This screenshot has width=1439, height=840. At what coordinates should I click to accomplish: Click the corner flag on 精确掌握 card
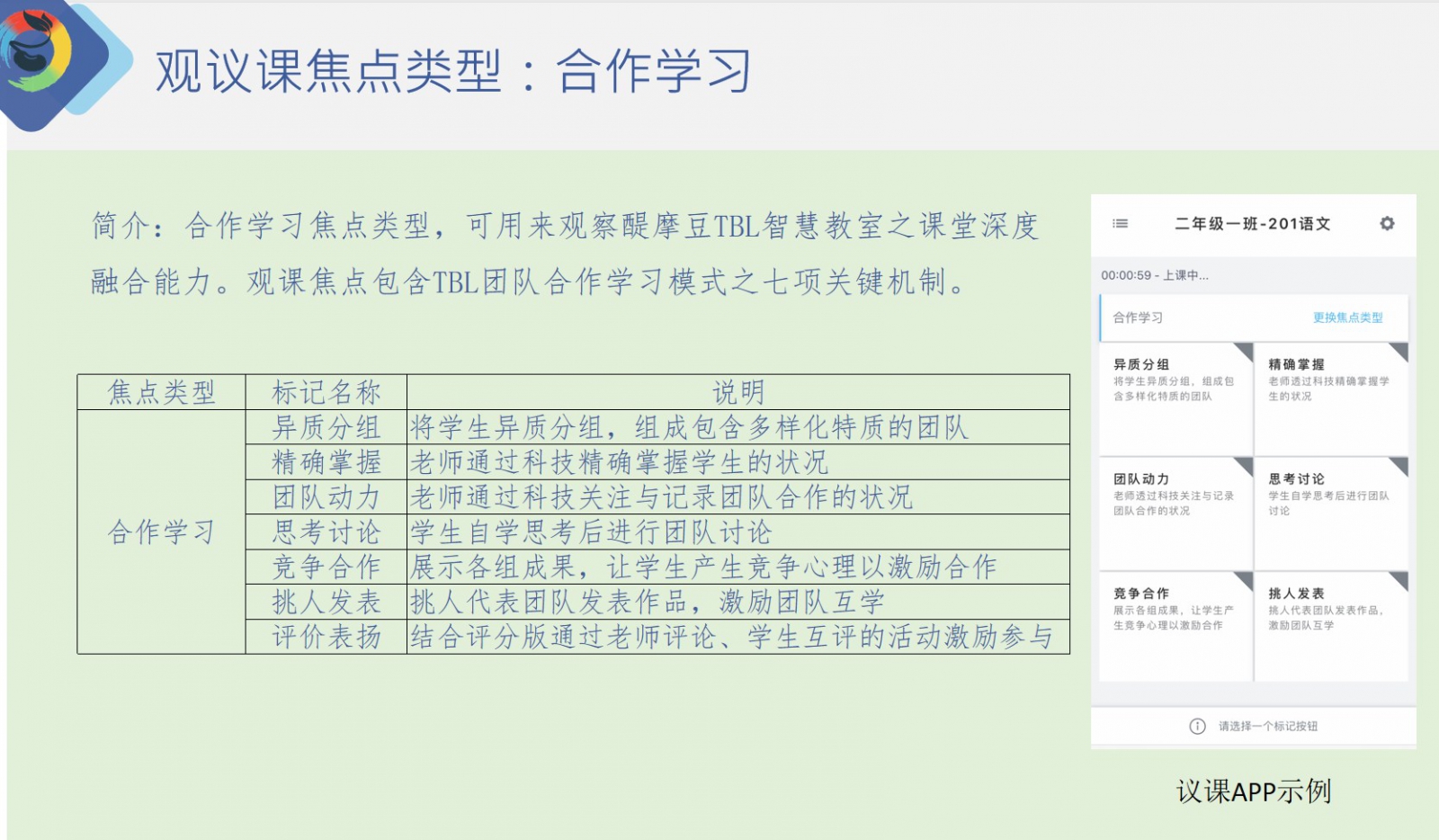[x=1399, y=349]
